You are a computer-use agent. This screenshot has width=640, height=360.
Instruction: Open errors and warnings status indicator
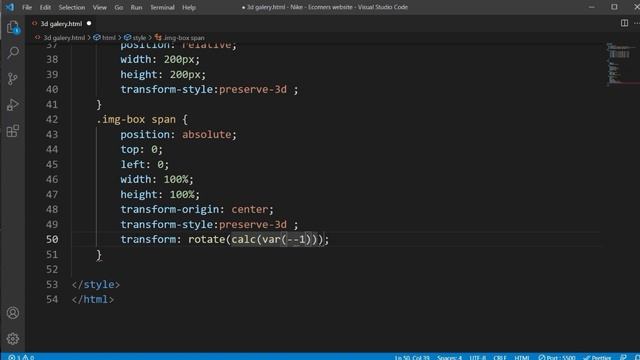[21, 357]
